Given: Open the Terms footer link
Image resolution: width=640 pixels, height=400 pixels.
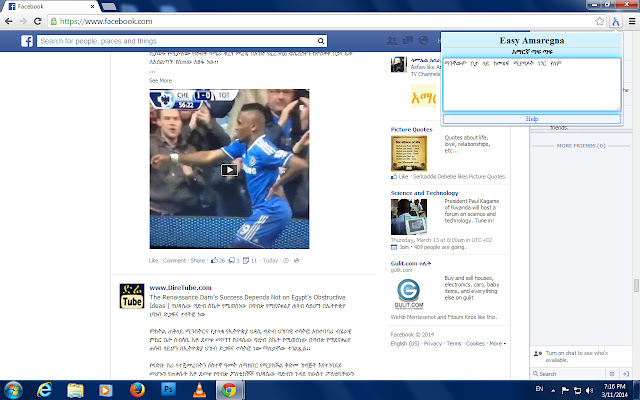Looking at the screenshot, I should click(x=453, y=344).
